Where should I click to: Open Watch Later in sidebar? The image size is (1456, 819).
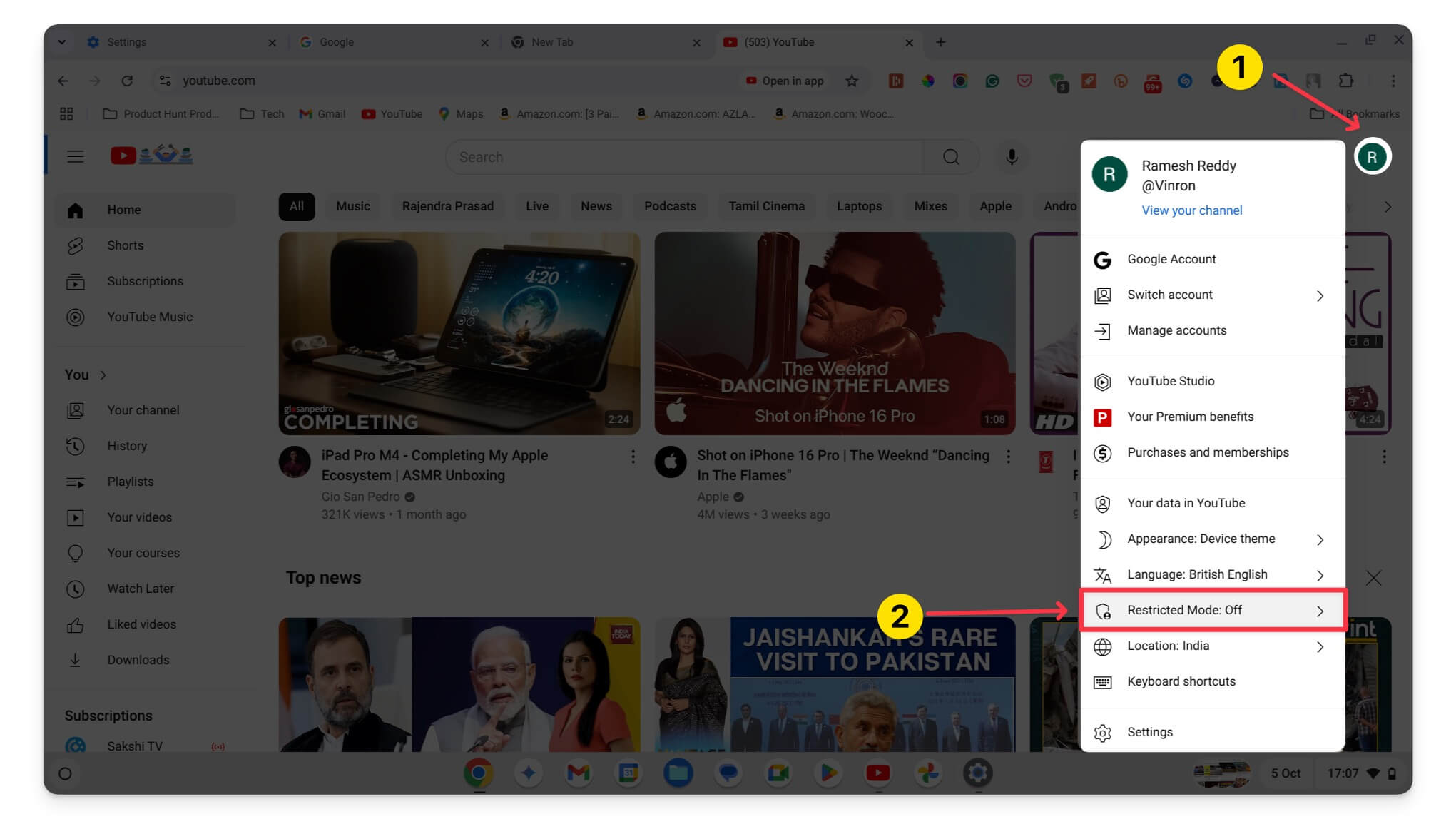coord(146,589)
